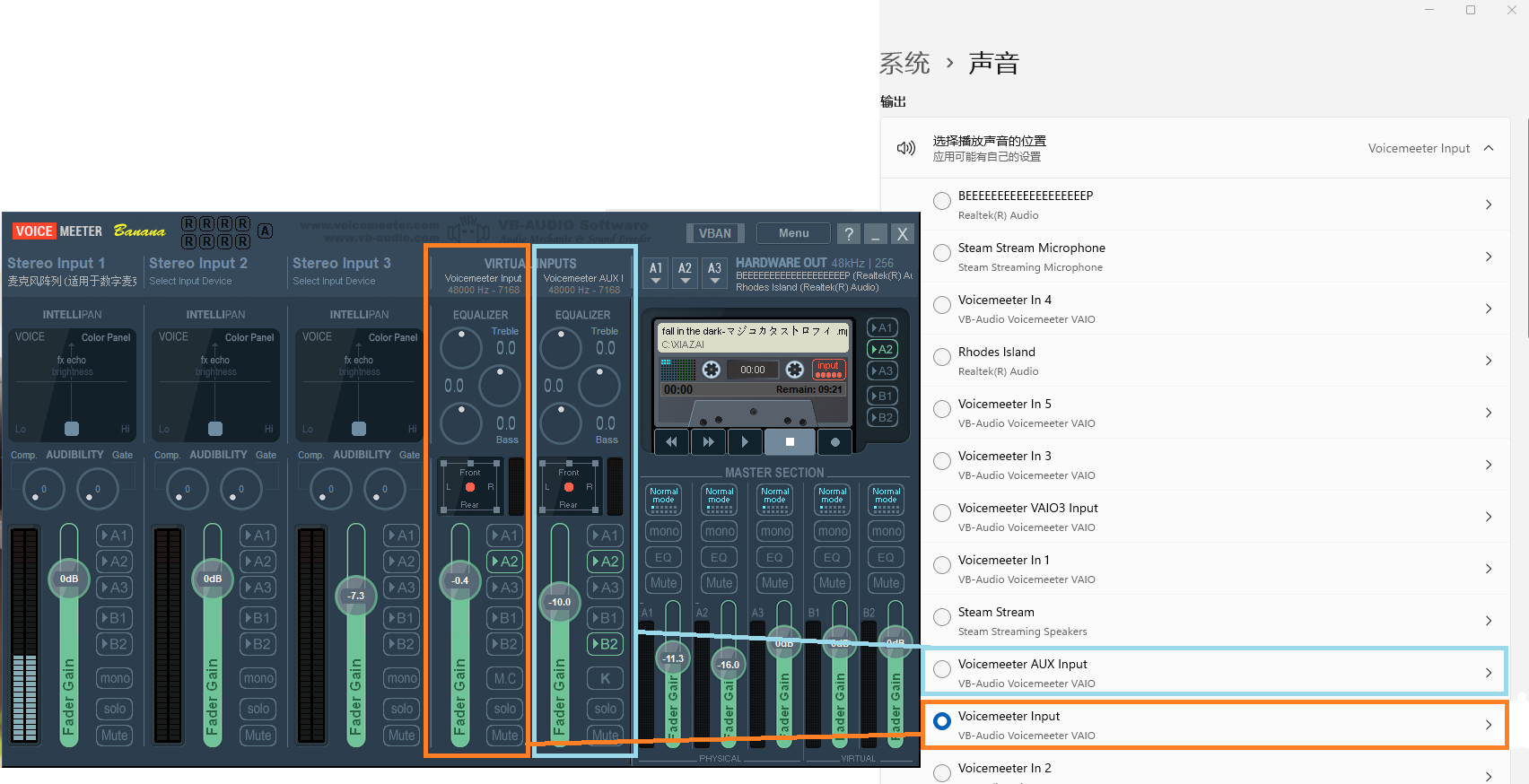This screenshot has height=784, width=1529.
Task: Toggle cassette player A2 output
Action: pos(883,349)
